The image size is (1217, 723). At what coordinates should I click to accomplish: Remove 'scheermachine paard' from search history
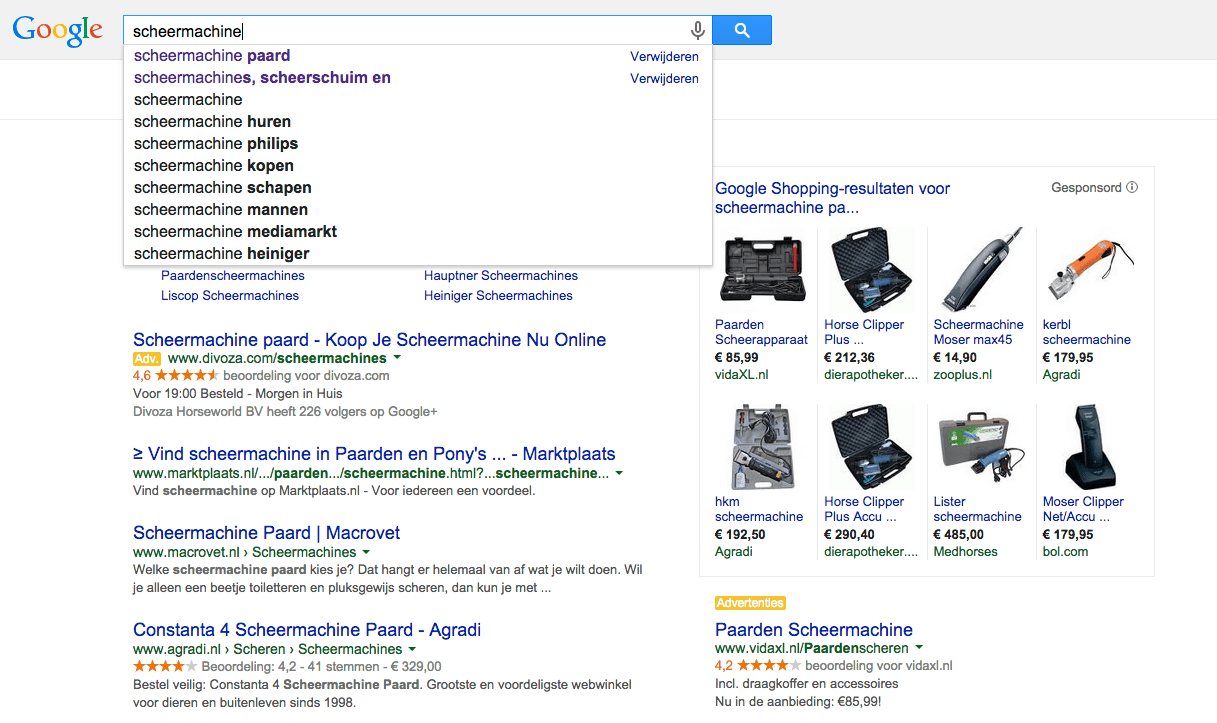point(664,57)
